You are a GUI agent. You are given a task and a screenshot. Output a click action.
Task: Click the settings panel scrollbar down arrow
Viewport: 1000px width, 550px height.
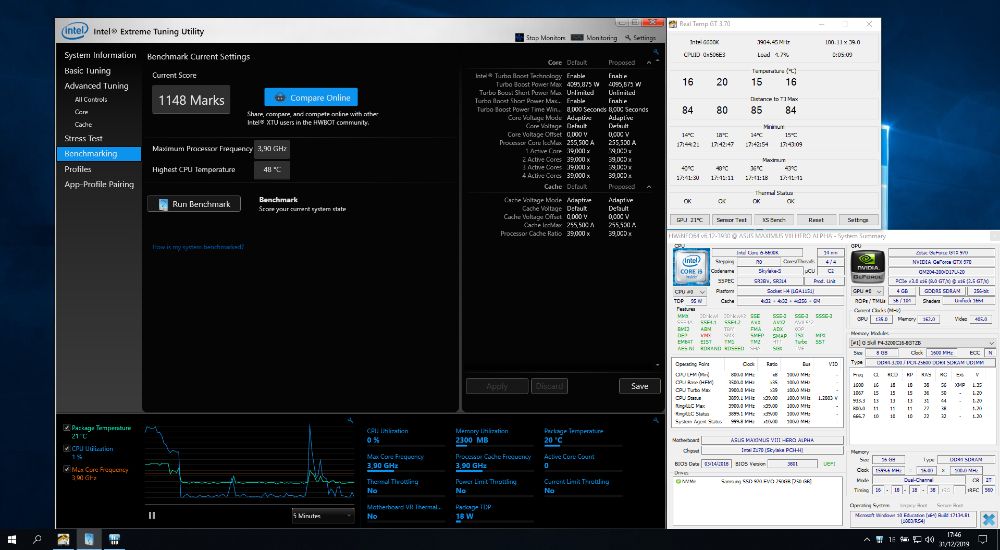coord(657,365)
